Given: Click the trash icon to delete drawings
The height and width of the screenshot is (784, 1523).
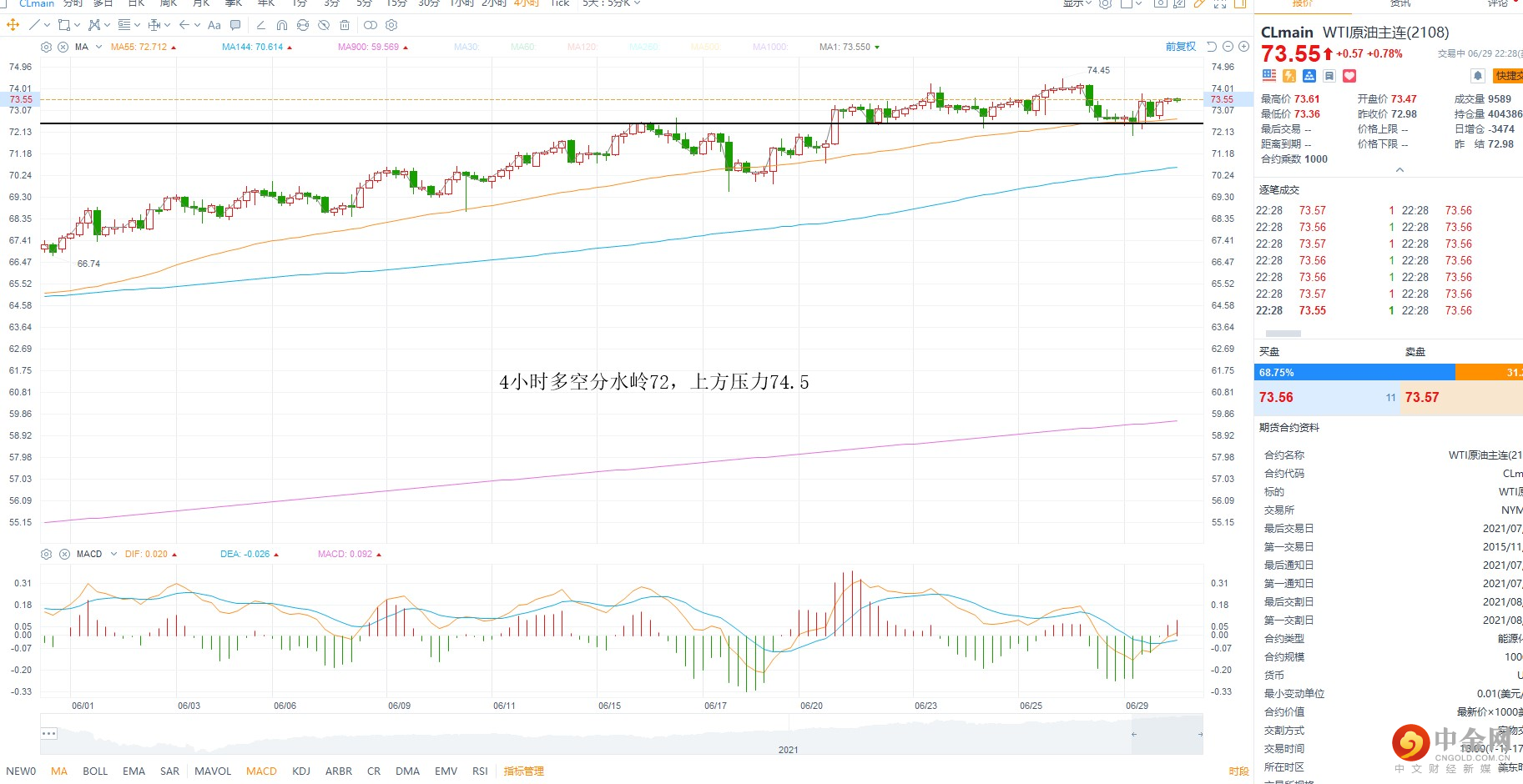Looking at the screenshot, I should tap(344, 25).
